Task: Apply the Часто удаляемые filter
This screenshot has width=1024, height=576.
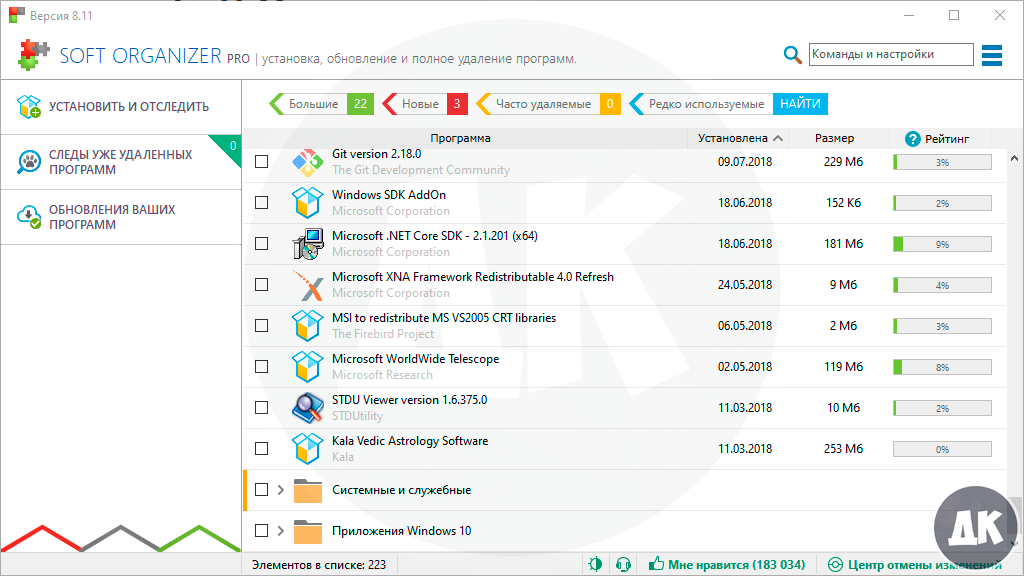Action: pos(548,104)
